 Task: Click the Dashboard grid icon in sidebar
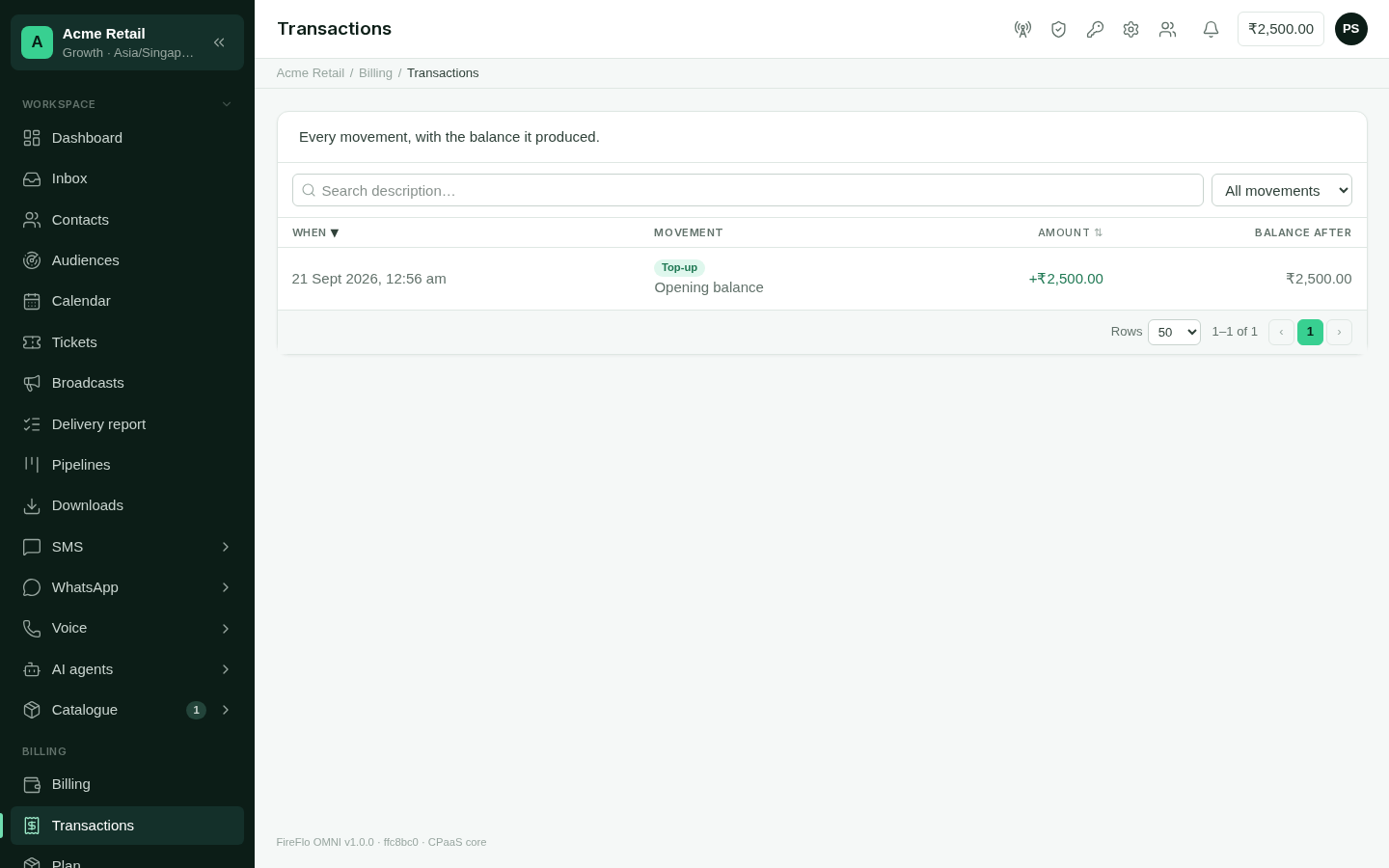32,138
